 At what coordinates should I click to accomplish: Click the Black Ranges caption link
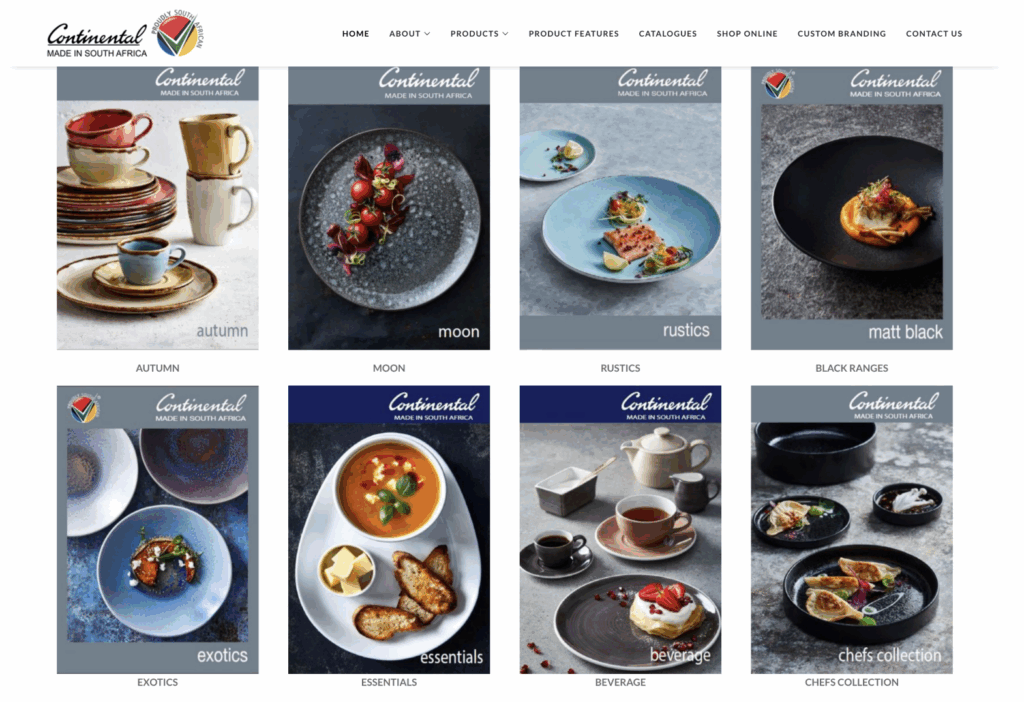[x=852, y=368]
